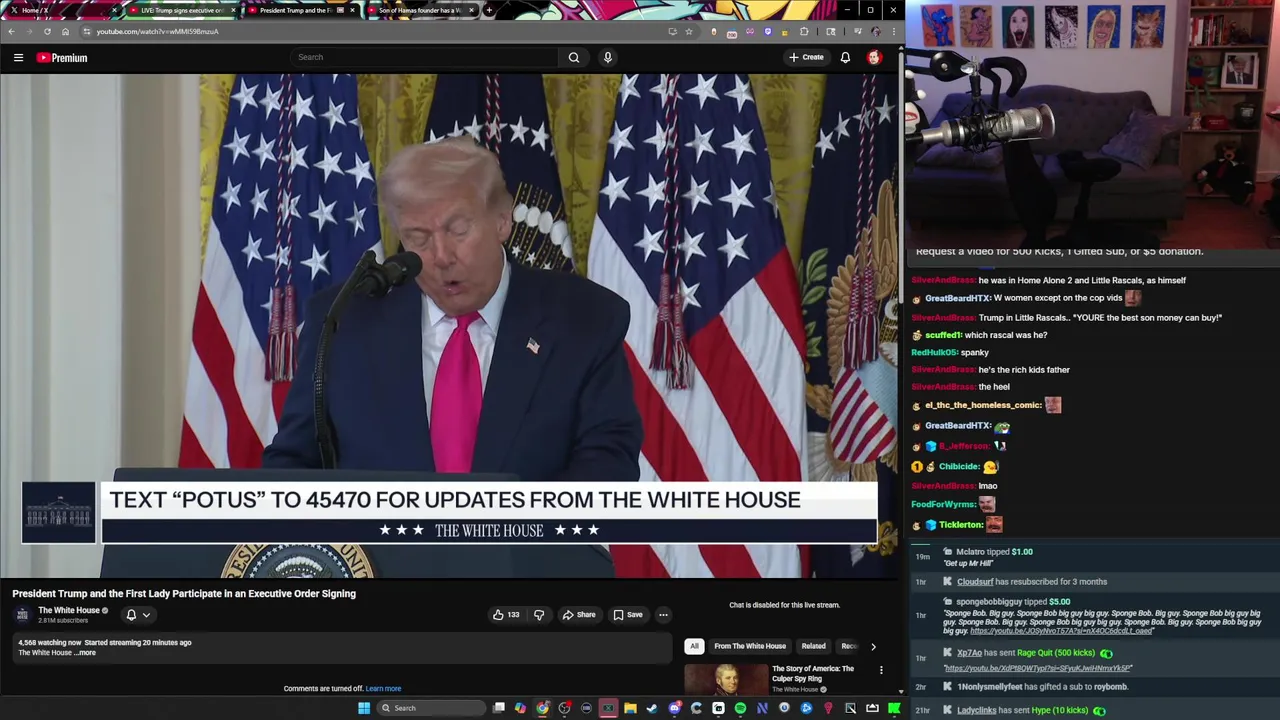Click Ladyclinks username in activity feed
This screenshot has width=1280, height=720.
pyautogui.click(x=976, y=711)
